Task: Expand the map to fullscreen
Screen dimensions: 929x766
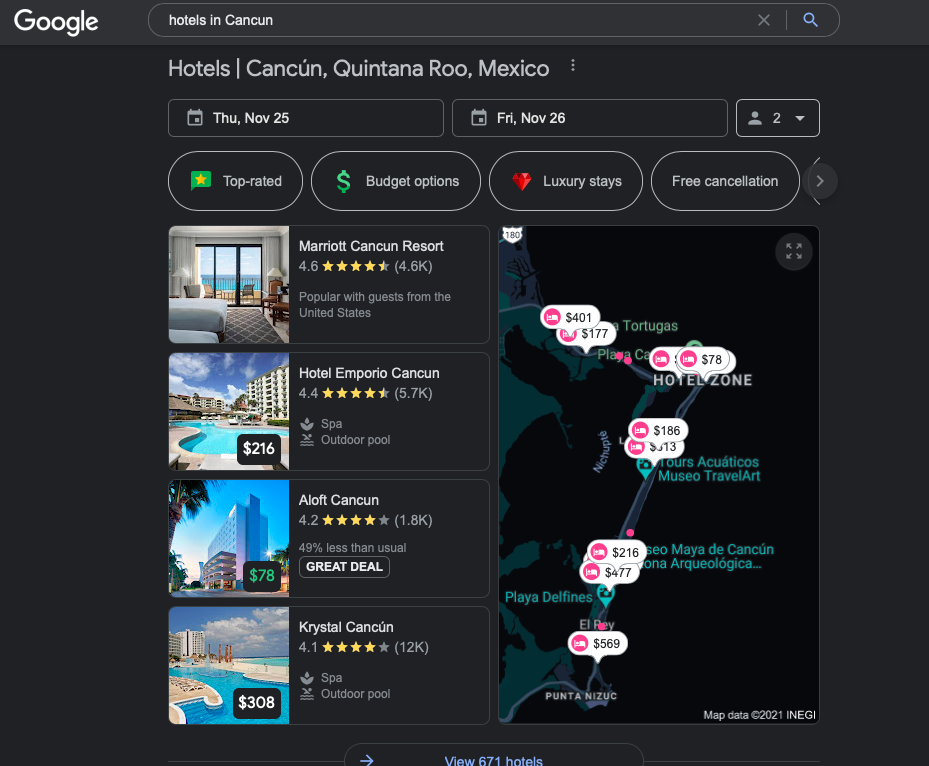Action: click(x=793, y=251)
